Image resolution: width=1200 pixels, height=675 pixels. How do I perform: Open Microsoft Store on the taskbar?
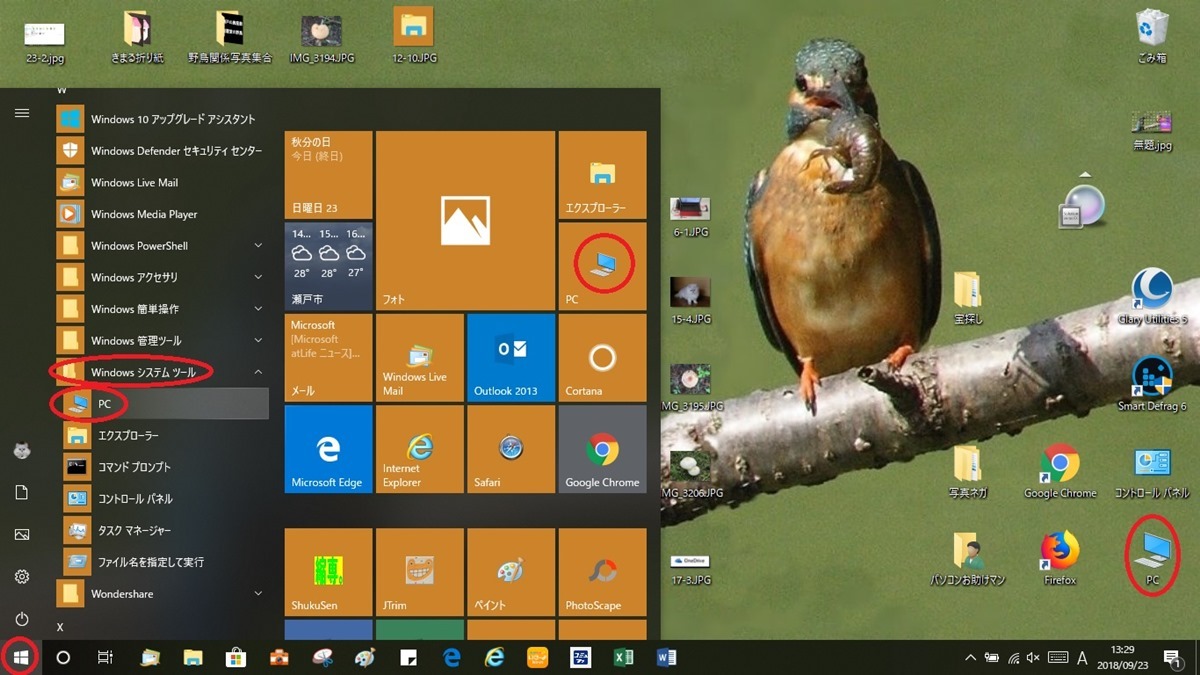click(236, 657)
